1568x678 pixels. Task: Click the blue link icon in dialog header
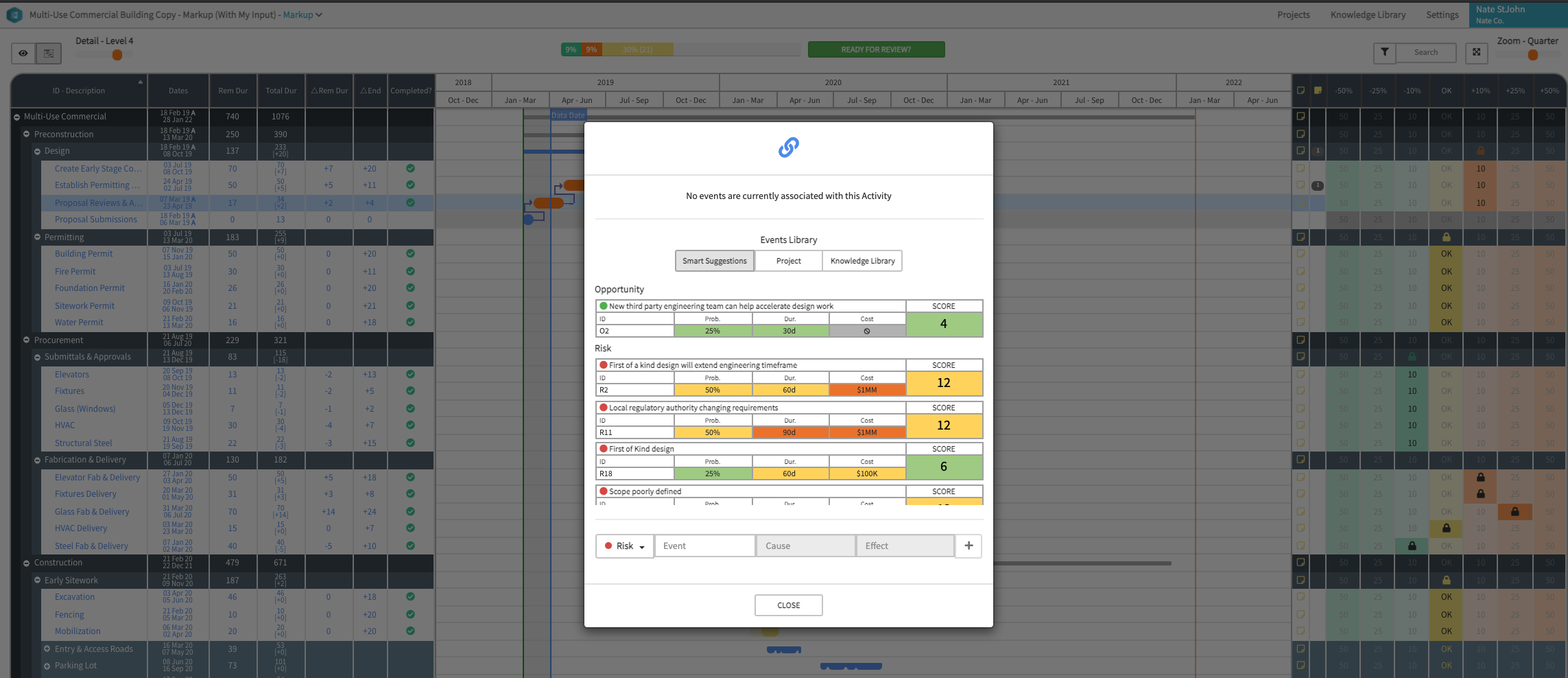click(788, 148)
